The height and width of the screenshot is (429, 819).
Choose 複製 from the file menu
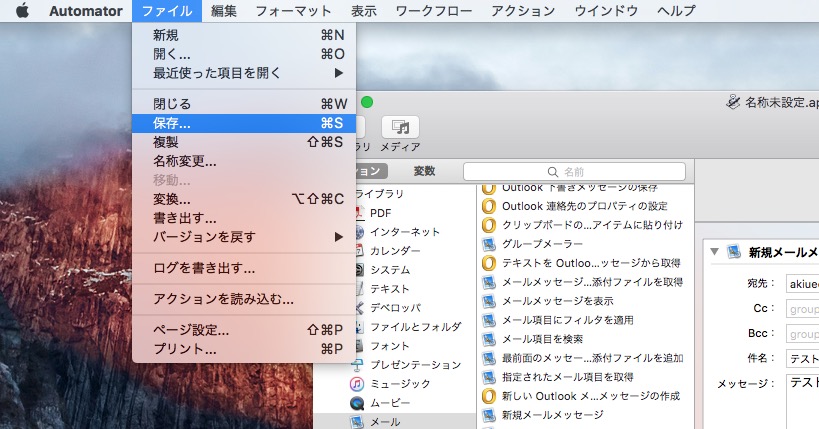click(244, 142)
